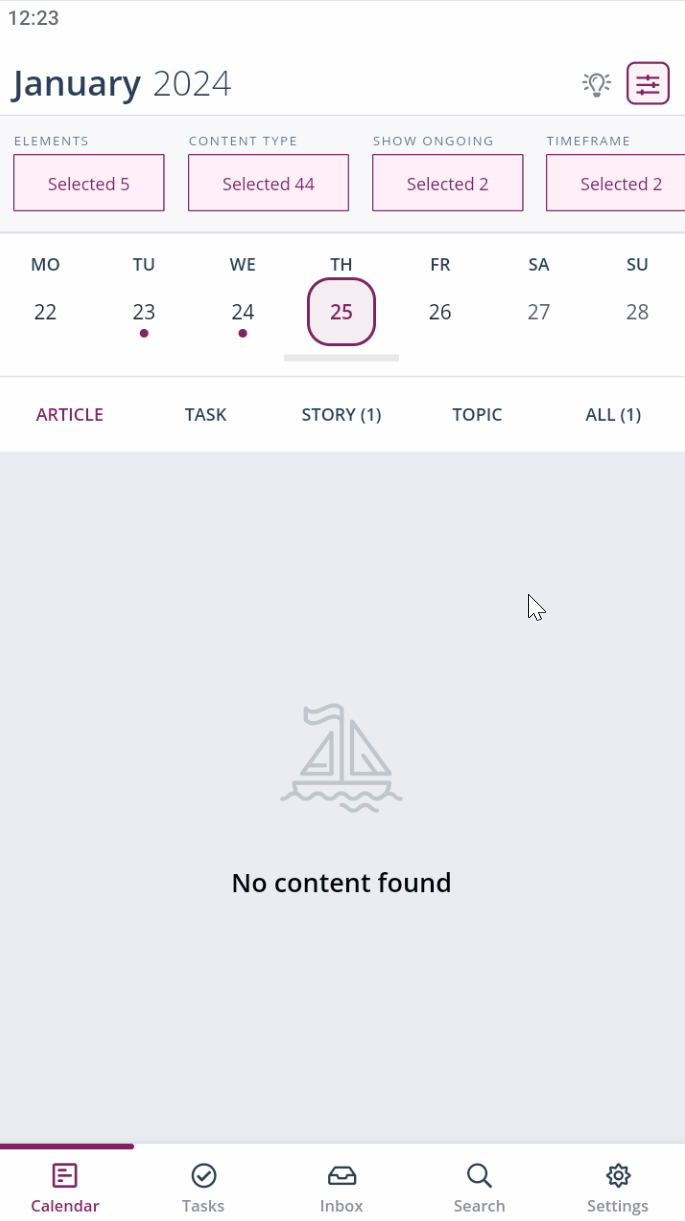Image resolution: width=685 pixels, height=1221 pixels.
Task: Expand the Elements filter dropdown
Action: point(89,183)
